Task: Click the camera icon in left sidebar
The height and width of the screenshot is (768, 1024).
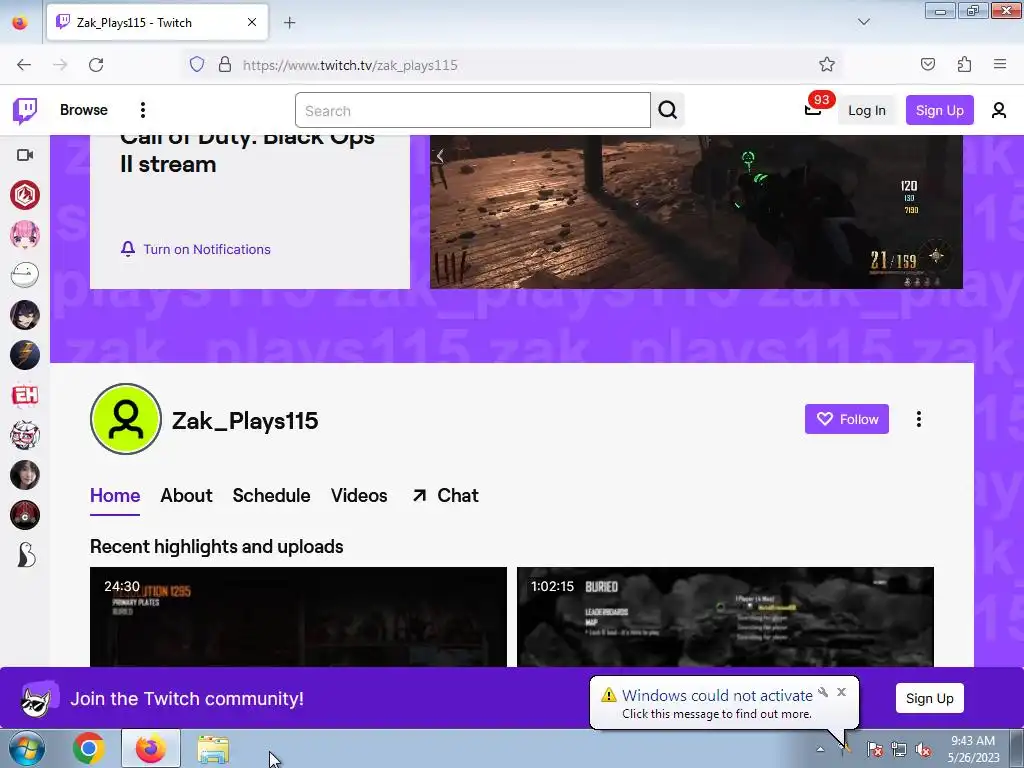Action: point(25,155)
